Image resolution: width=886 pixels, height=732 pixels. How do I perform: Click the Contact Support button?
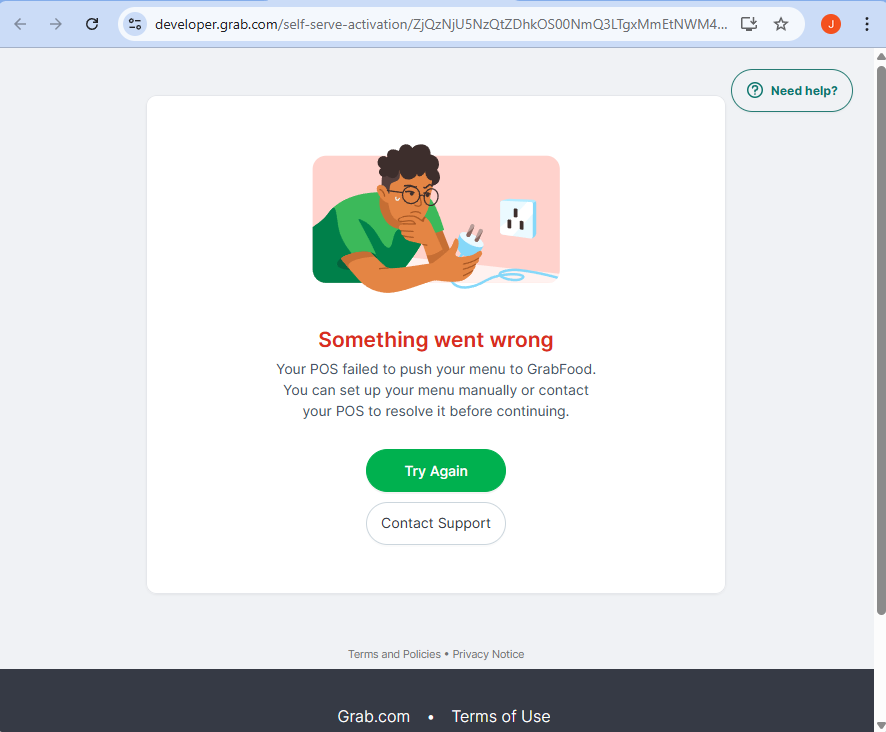436,523
